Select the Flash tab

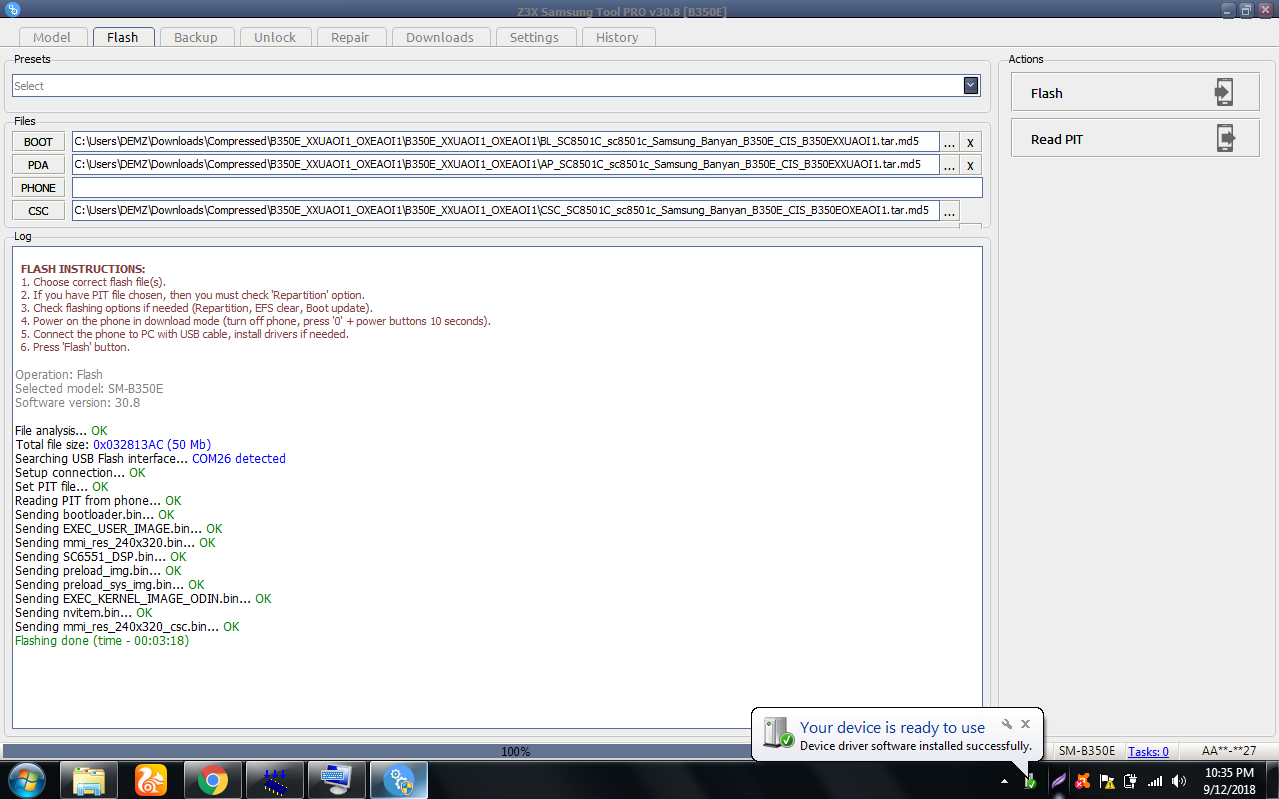click(x=123, y=37)
